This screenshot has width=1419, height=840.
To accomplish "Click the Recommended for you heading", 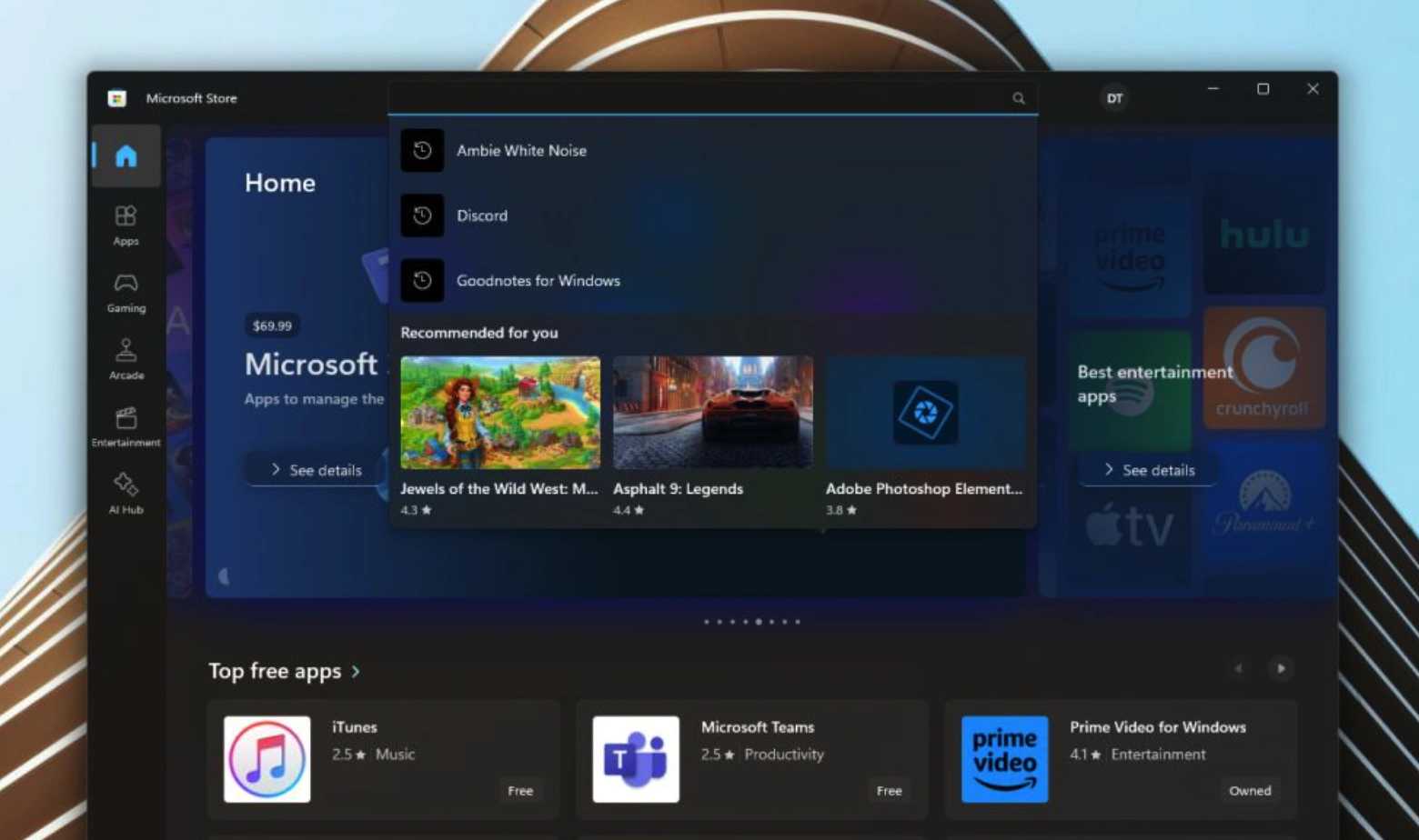I will tap(479, 333).
